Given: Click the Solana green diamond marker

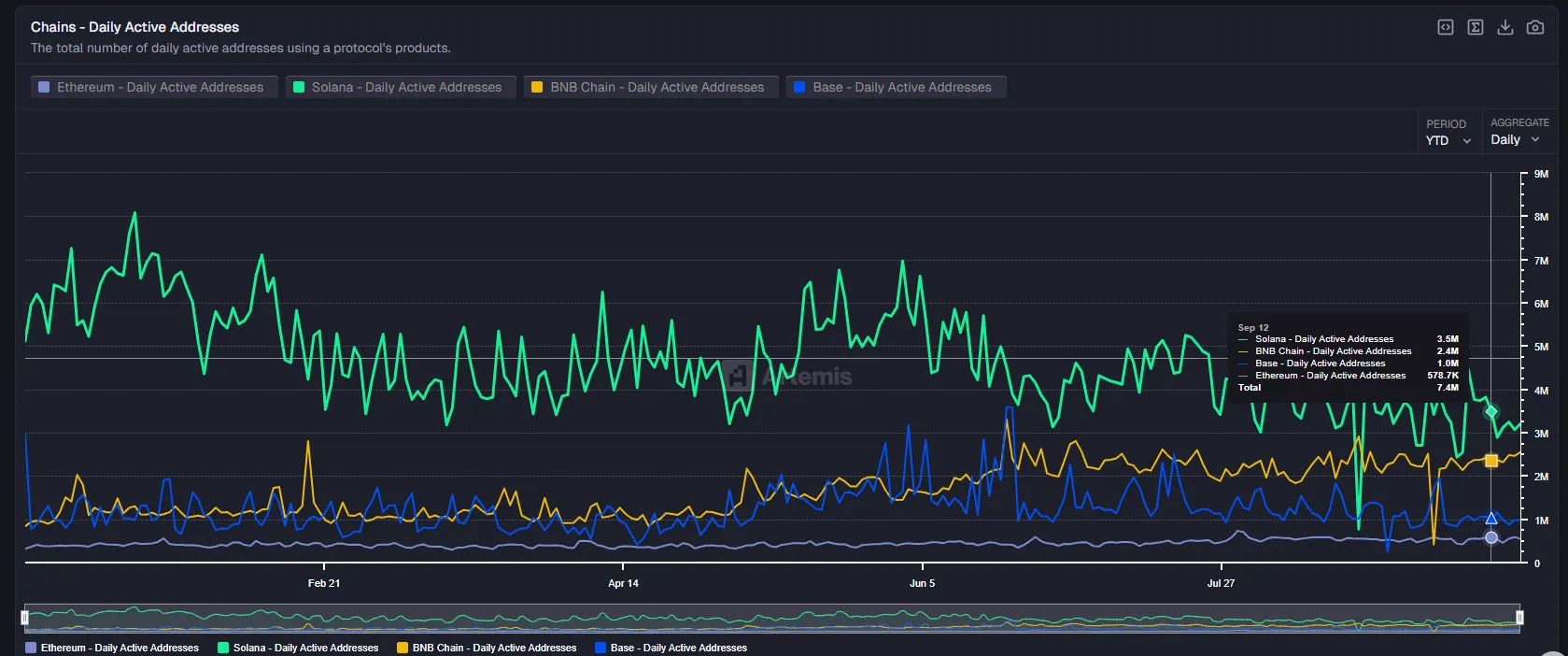Looking at the screenshot, I should coord(1491,411).
